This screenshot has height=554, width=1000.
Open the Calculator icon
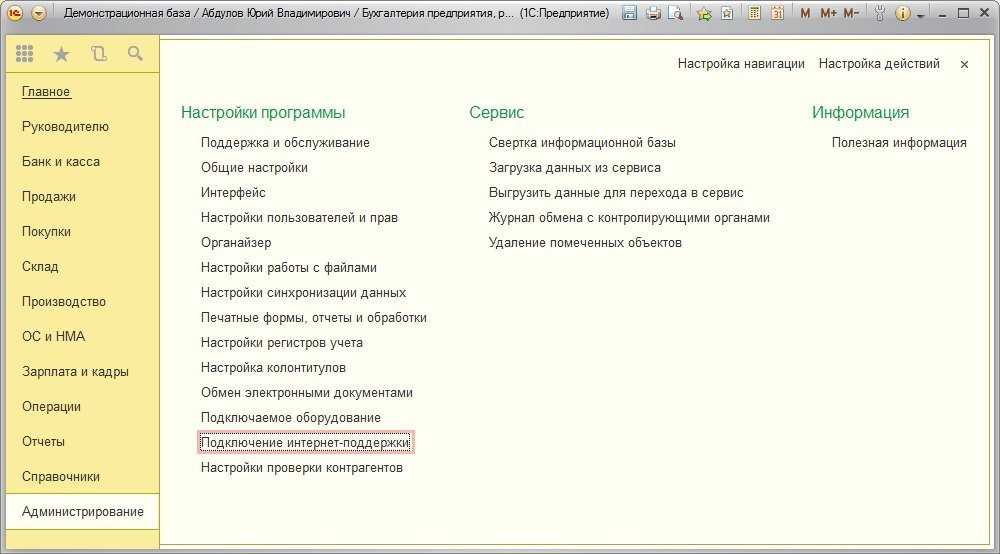(x=754, y=13)
